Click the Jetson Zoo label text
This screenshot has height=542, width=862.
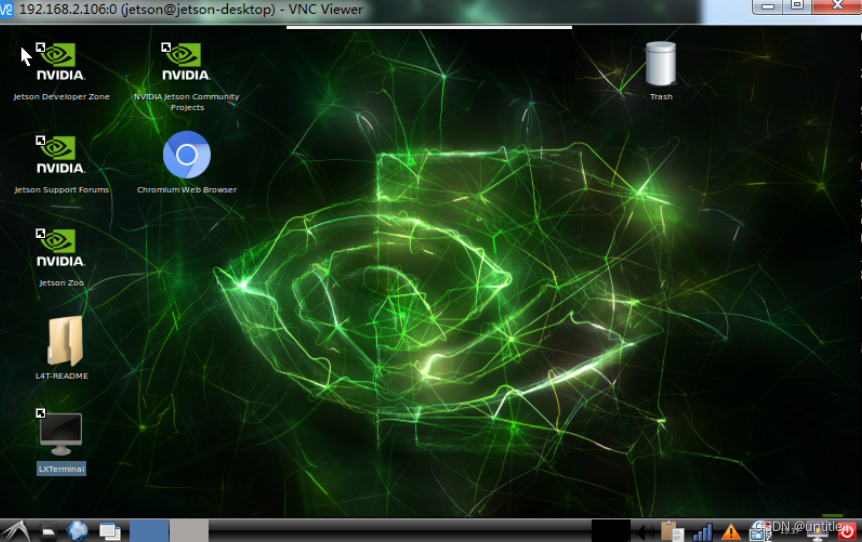point(61,283)
